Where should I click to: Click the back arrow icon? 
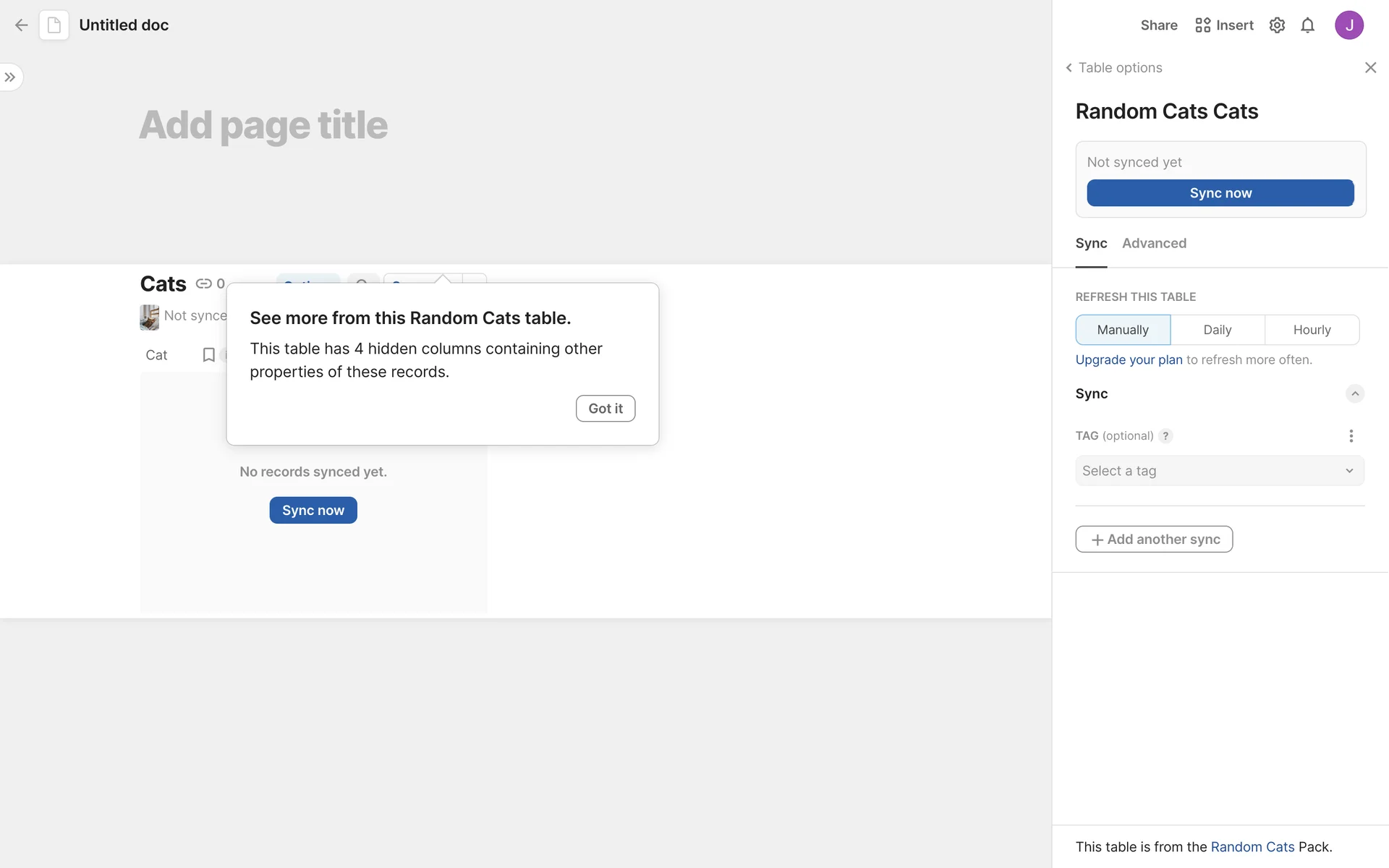[21, 25]
